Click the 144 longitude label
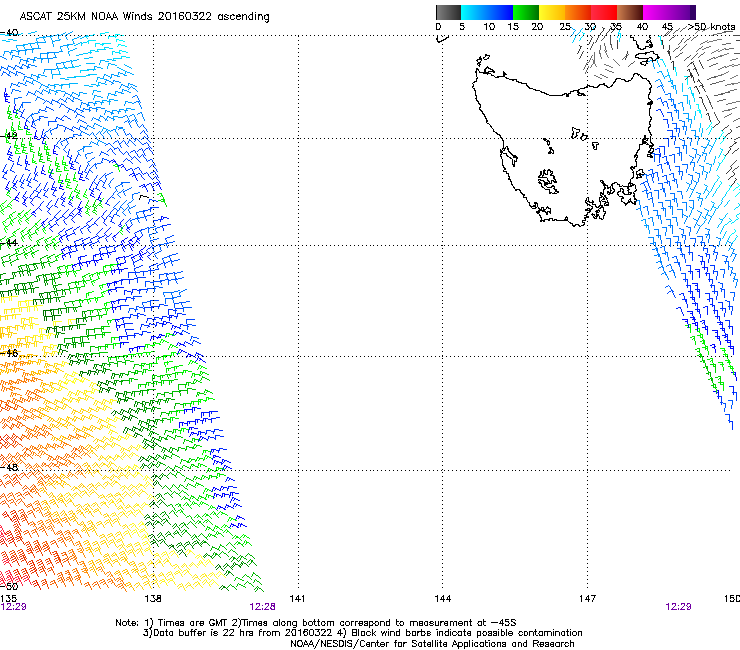The width and height of the screenshot is (740, 650). tap(443, 599)
